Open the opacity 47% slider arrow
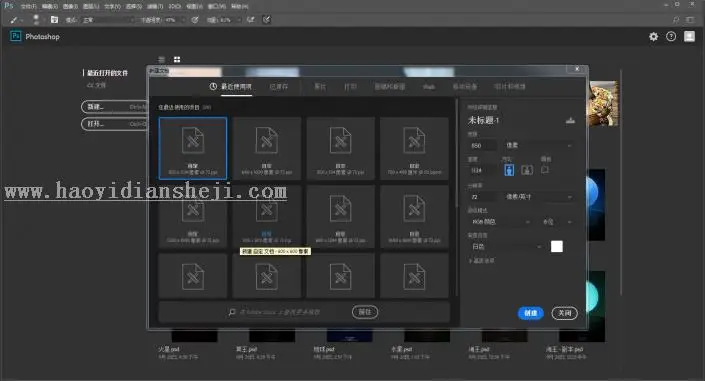This screenshot has width=705, height=381. 183,20
